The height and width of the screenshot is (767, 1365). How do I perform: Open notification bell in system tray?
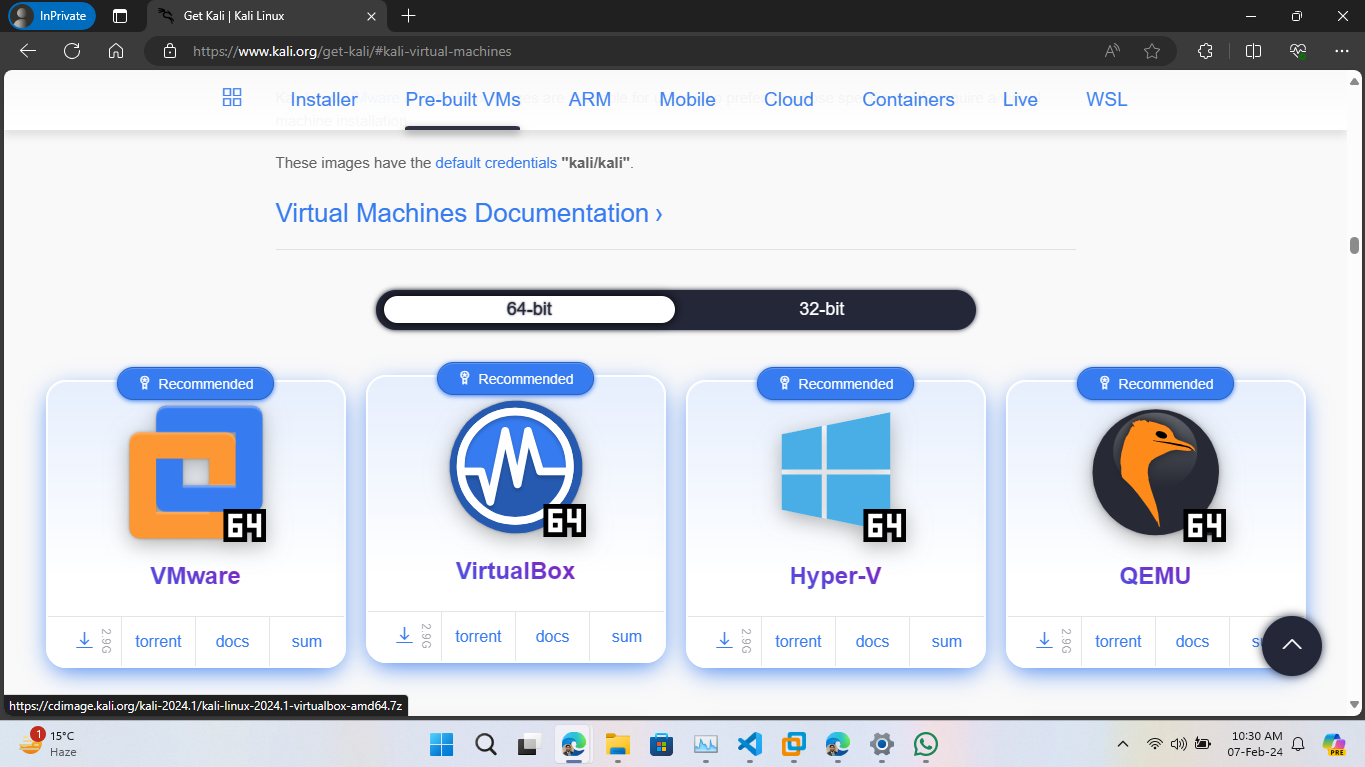tap(1298, 744)
